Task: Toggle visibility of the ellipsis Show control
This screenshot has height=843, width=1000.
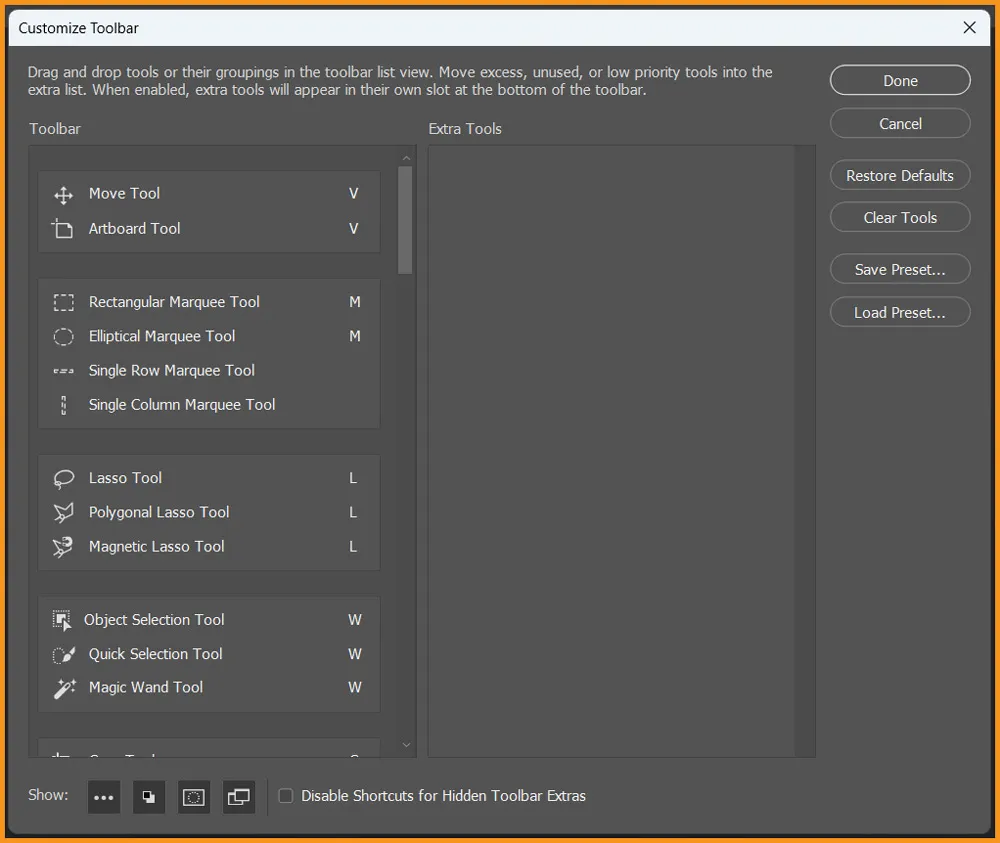Action: [103, 796]
